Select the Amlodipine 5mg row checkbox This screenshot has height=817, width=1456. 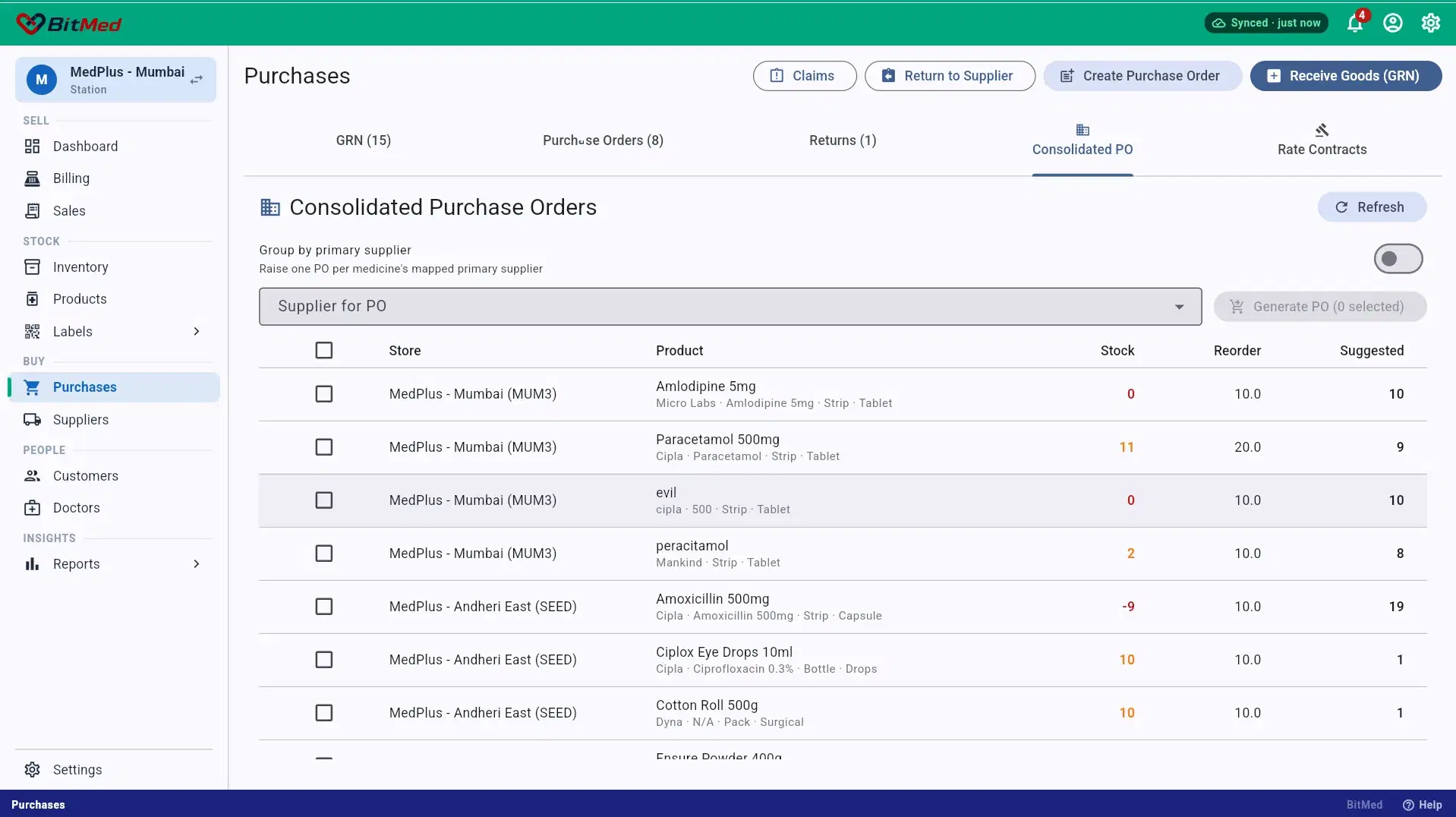click(324, 394)
